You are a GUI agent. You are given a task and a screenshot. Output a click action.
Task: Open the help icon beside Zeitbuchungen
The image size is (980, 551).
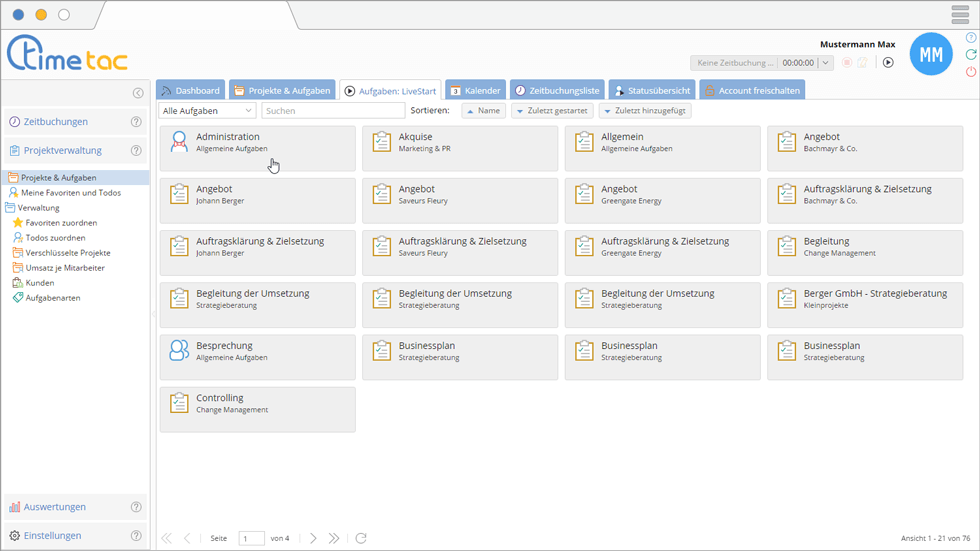(x=136, y=122)
